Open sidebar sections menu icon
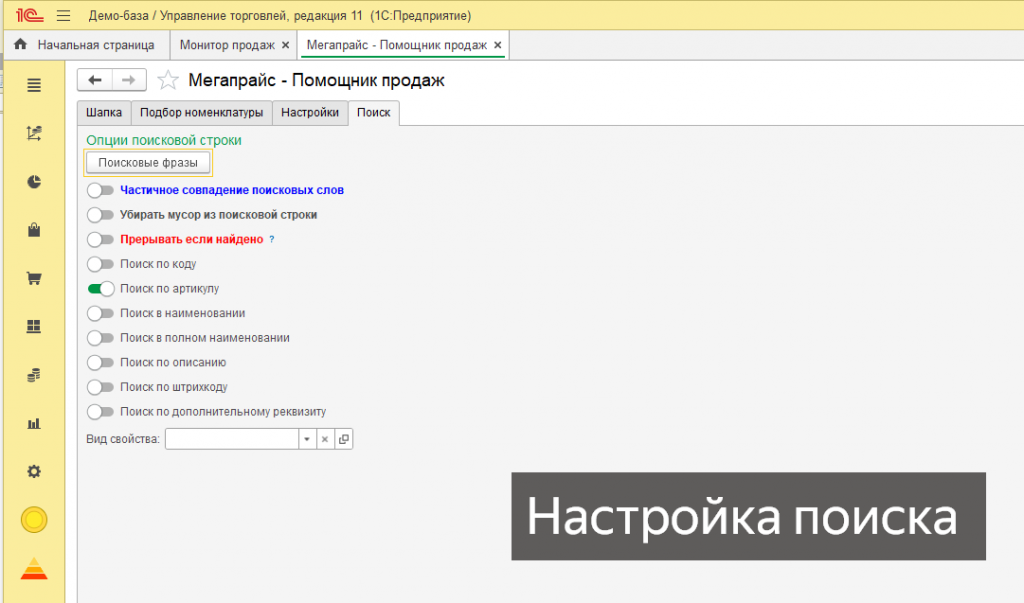 (x=34, y=86)
